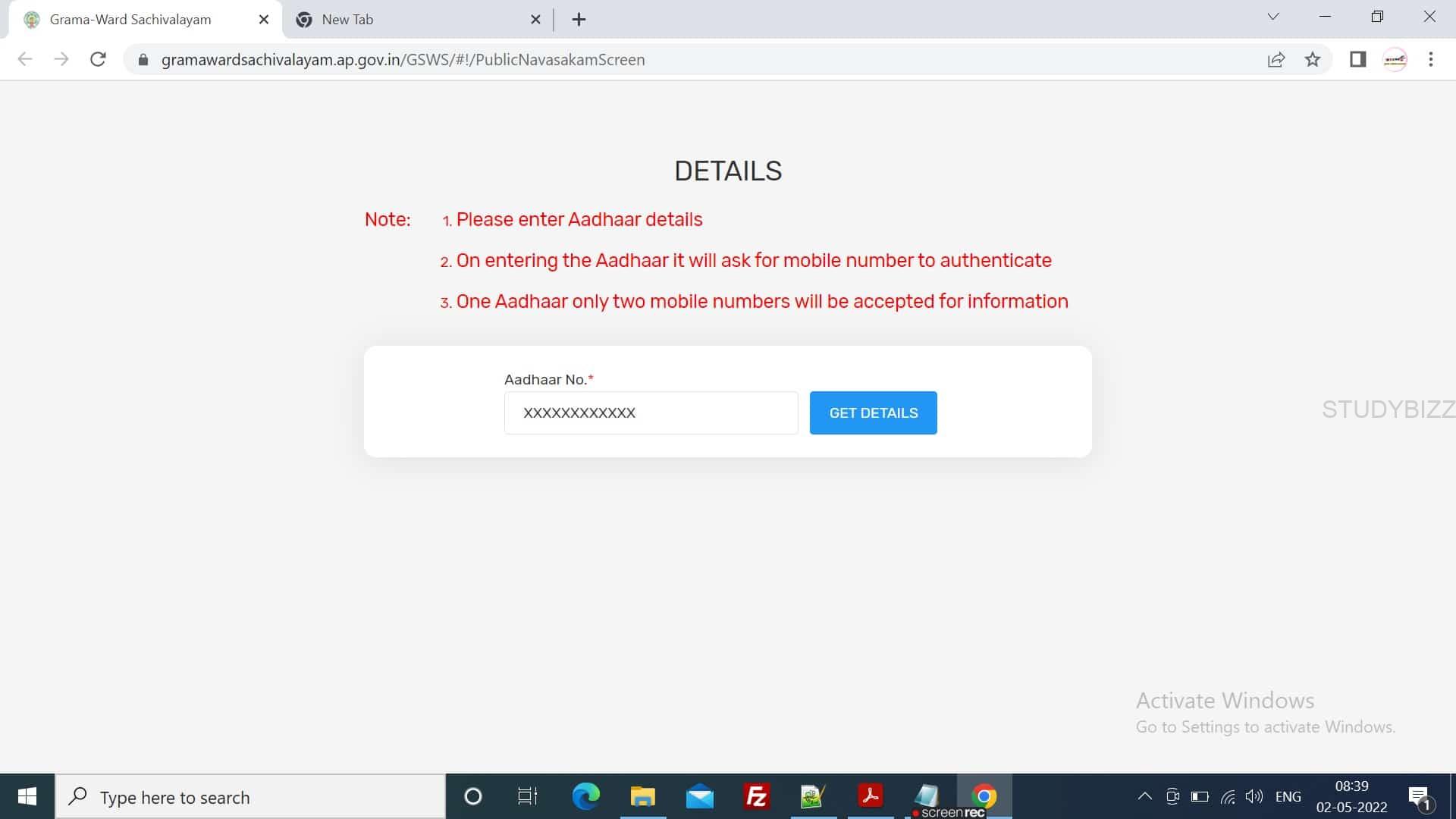Reload the current page
The height and width of the screenshot is (819, 1456).
(x=98, y=59)
